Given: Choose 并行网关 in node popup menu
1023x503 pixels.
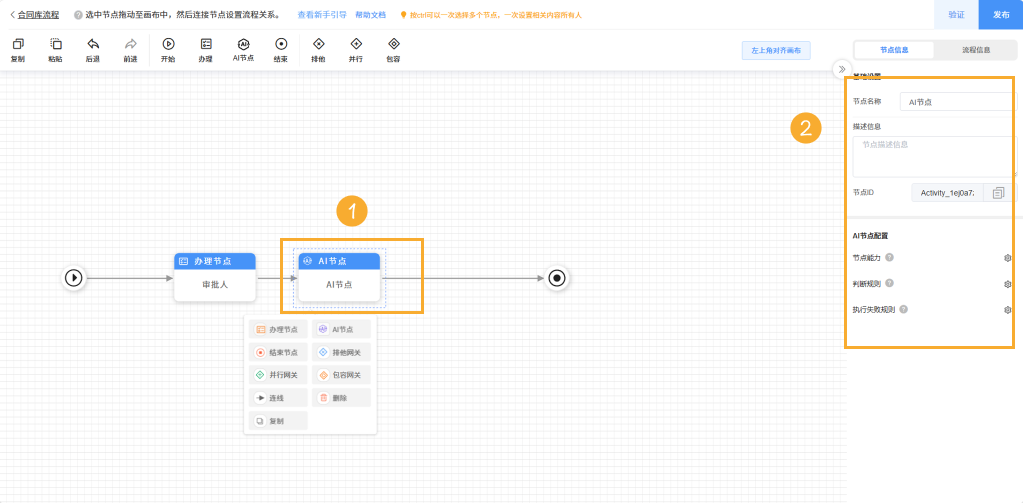Looking at the screenshot, I should tap(278, 375).
